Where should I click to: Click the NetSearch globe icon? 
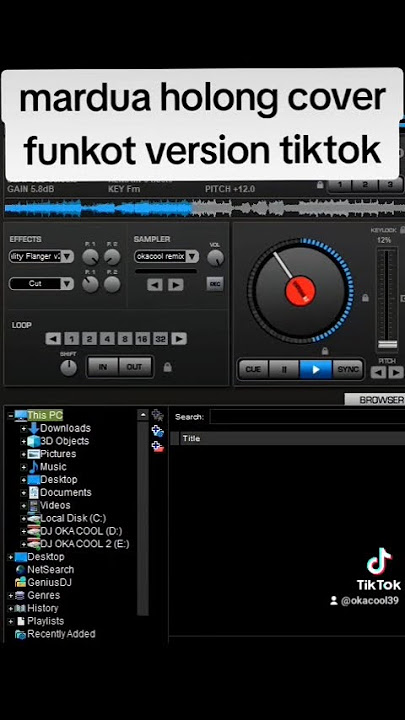point(20,570)
